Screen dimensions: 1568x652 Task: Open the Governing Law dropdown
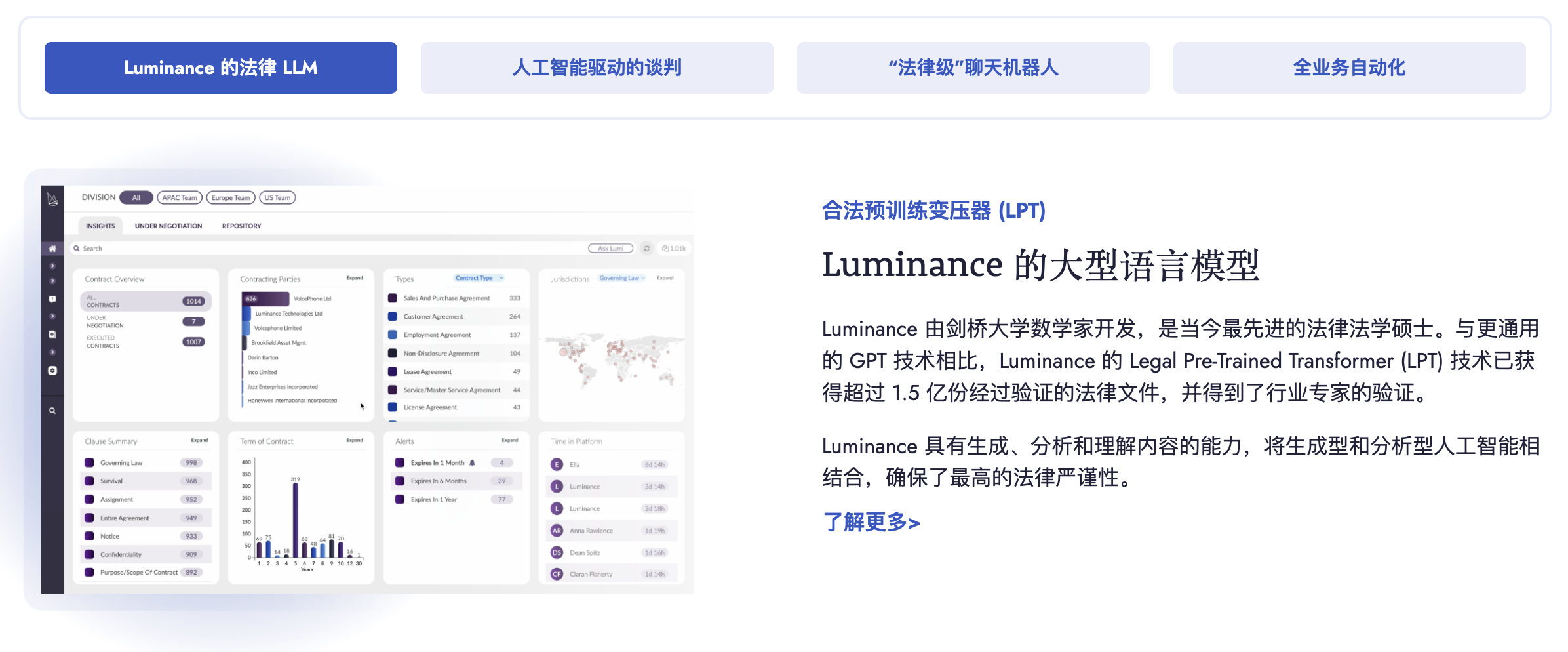[622, 278]
